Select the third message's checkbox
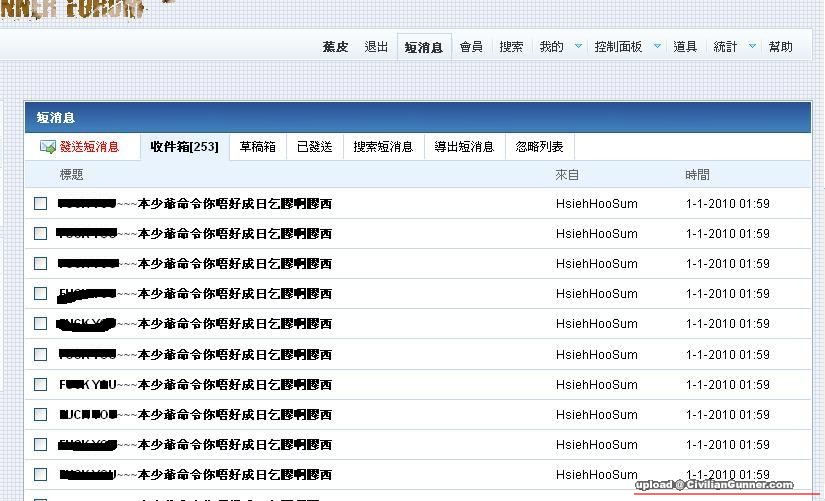The image size is (825, 501). tap(41, 263)
